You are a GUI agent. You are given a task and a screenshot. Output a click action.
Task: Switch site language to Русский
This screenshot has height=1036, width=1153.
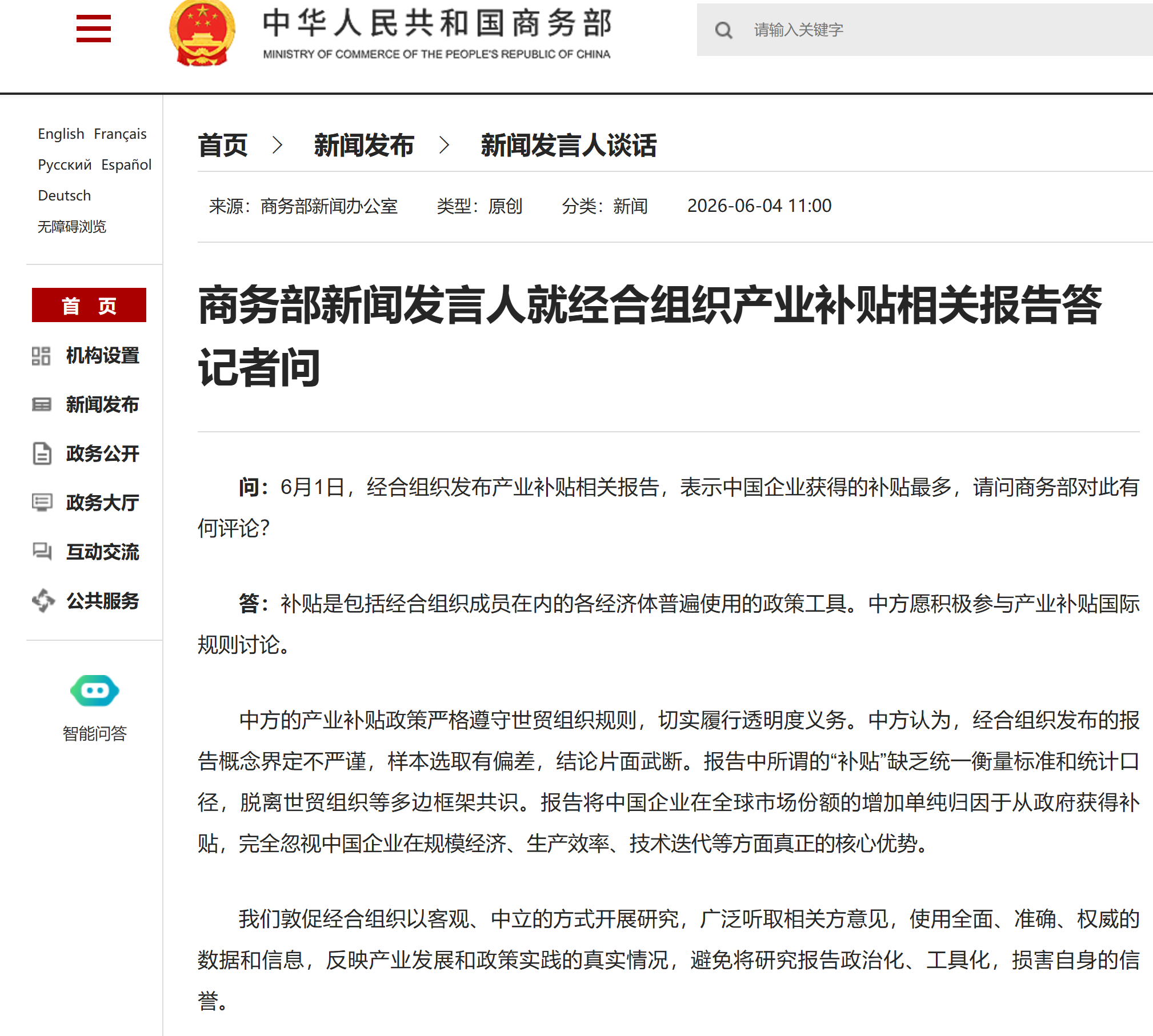pyautogui.click(x=65, y=164)
